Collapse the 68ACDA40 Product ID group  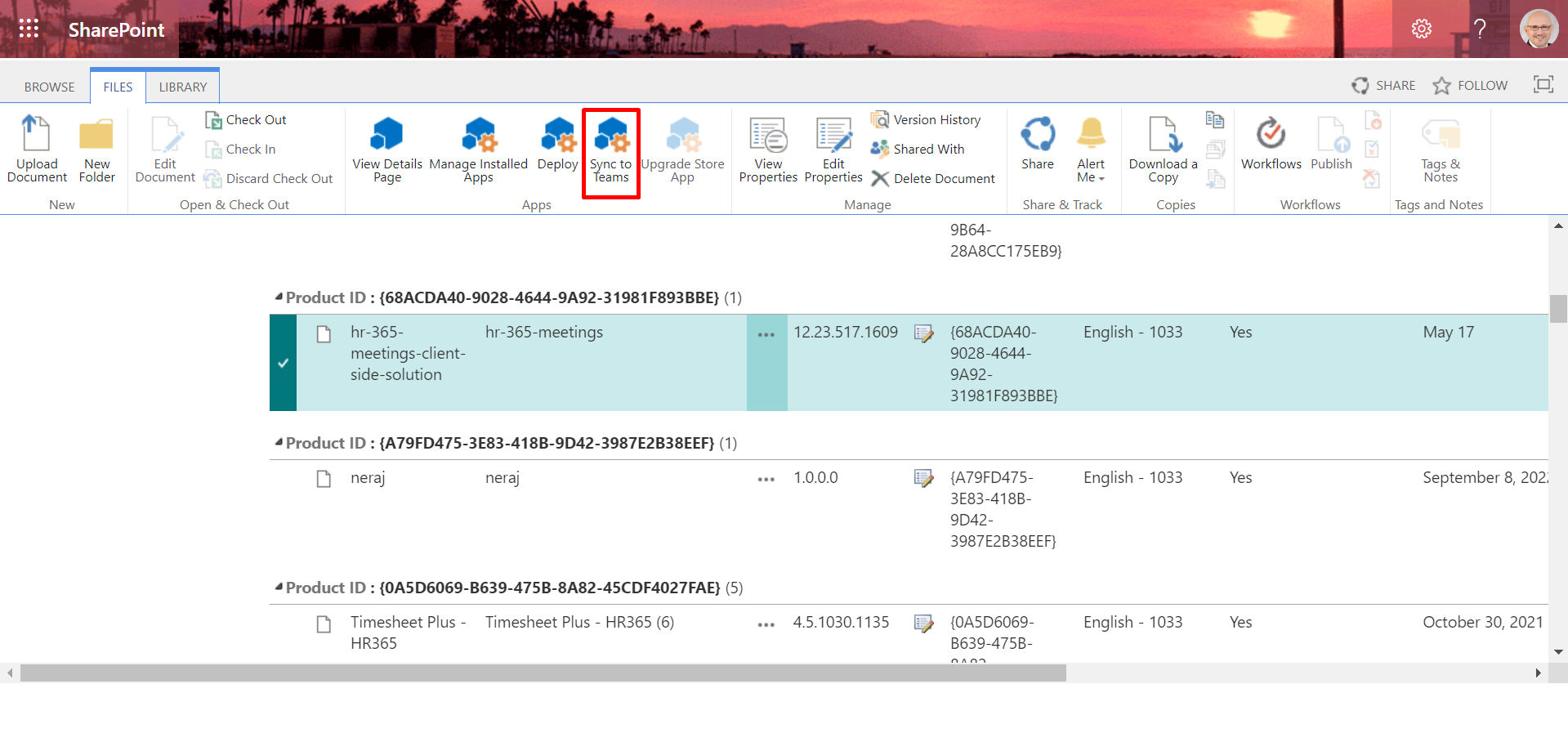[279, 297]
